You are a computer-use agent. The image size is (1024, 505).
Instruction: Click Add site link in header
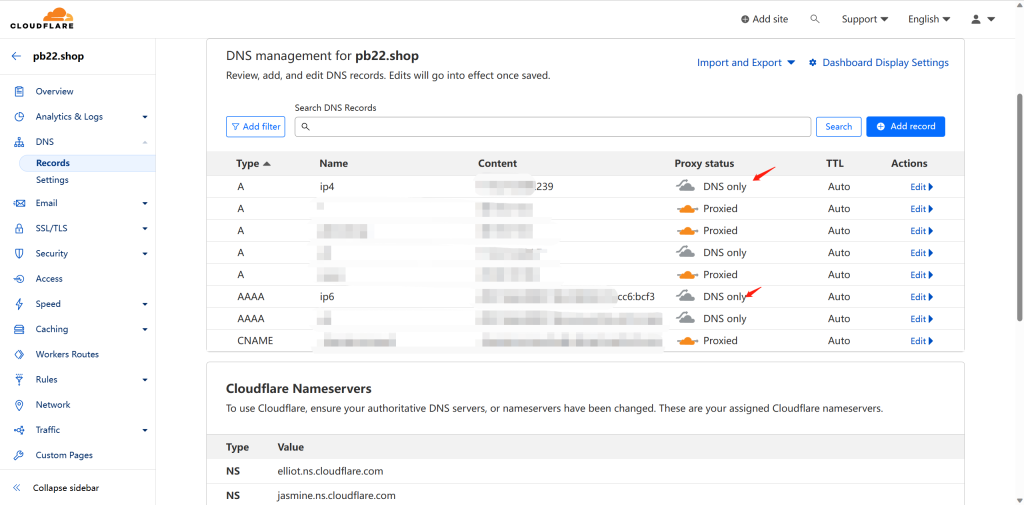coord(765,19)
